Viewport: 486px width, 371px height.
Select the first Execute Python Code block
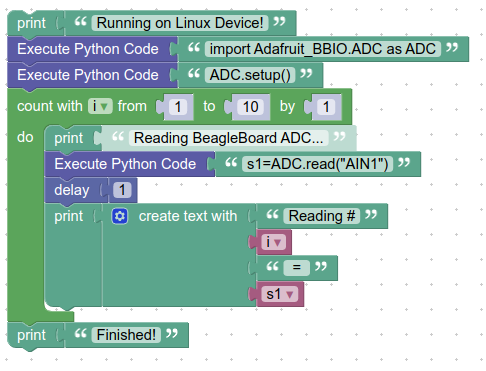point(88,49)
